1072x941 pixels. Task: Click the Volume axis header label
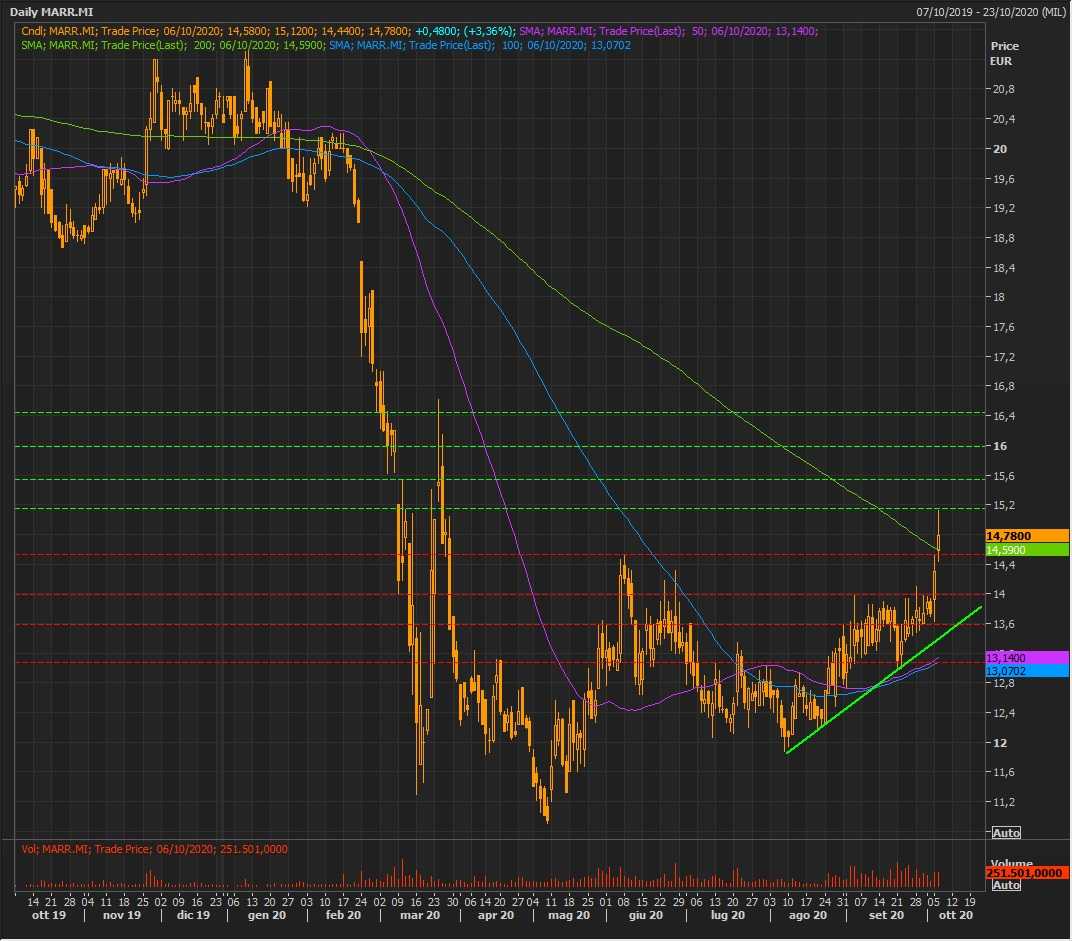[1010, 862]
